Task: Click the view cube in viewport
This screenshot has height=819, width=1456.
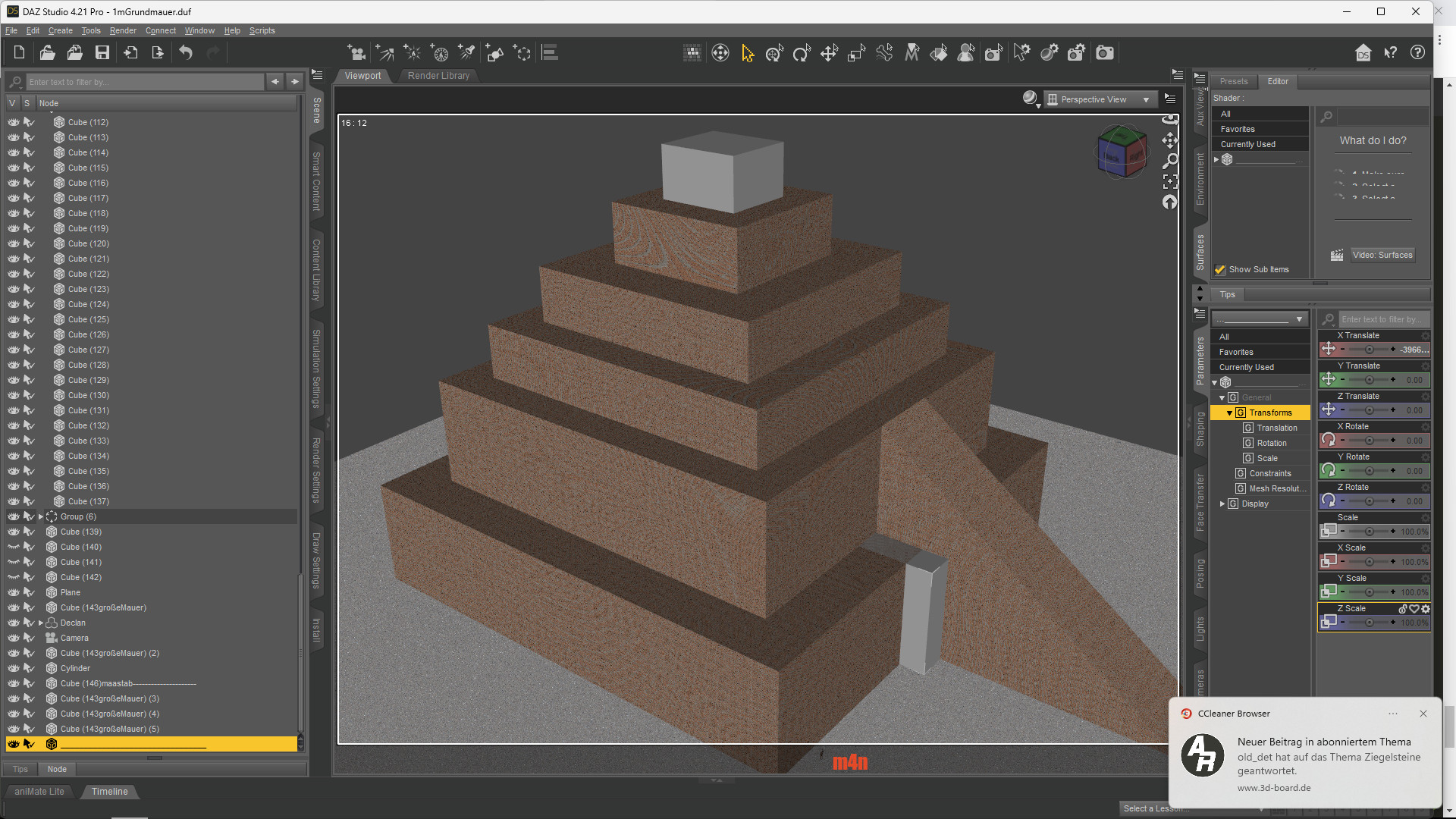Action: click(1121, 152)
